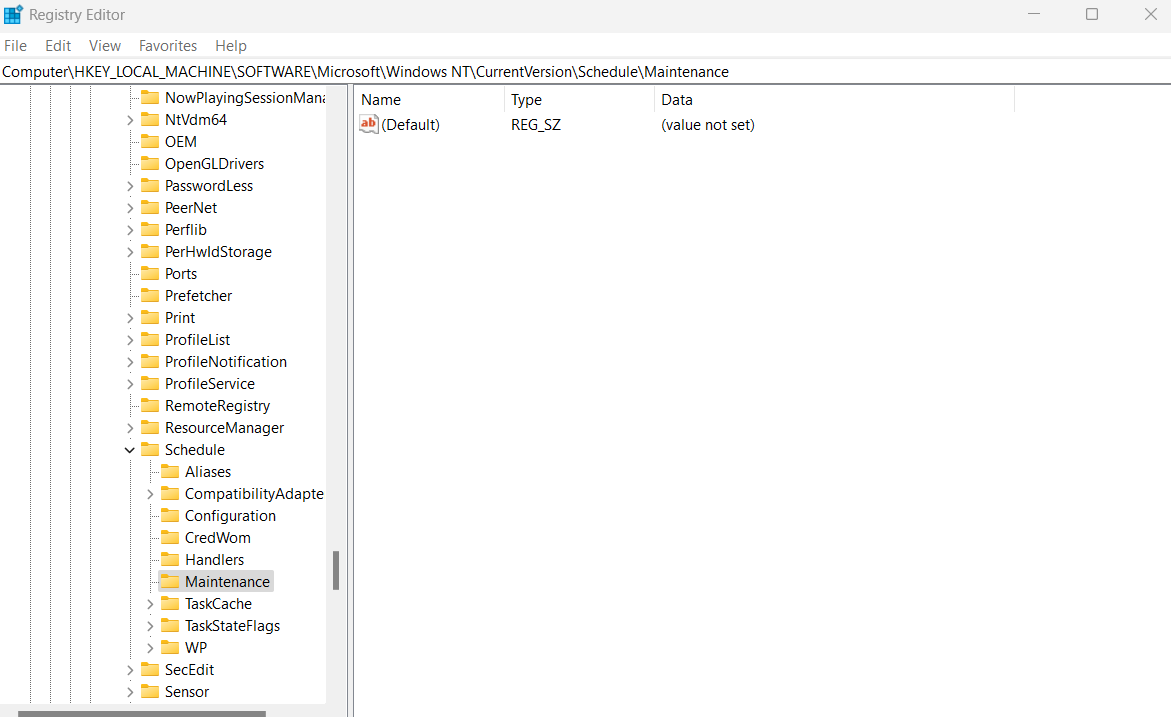Click the Registry Editor app icon in title bar
The height and width of the screenshot is (717, 1171).
13,15
